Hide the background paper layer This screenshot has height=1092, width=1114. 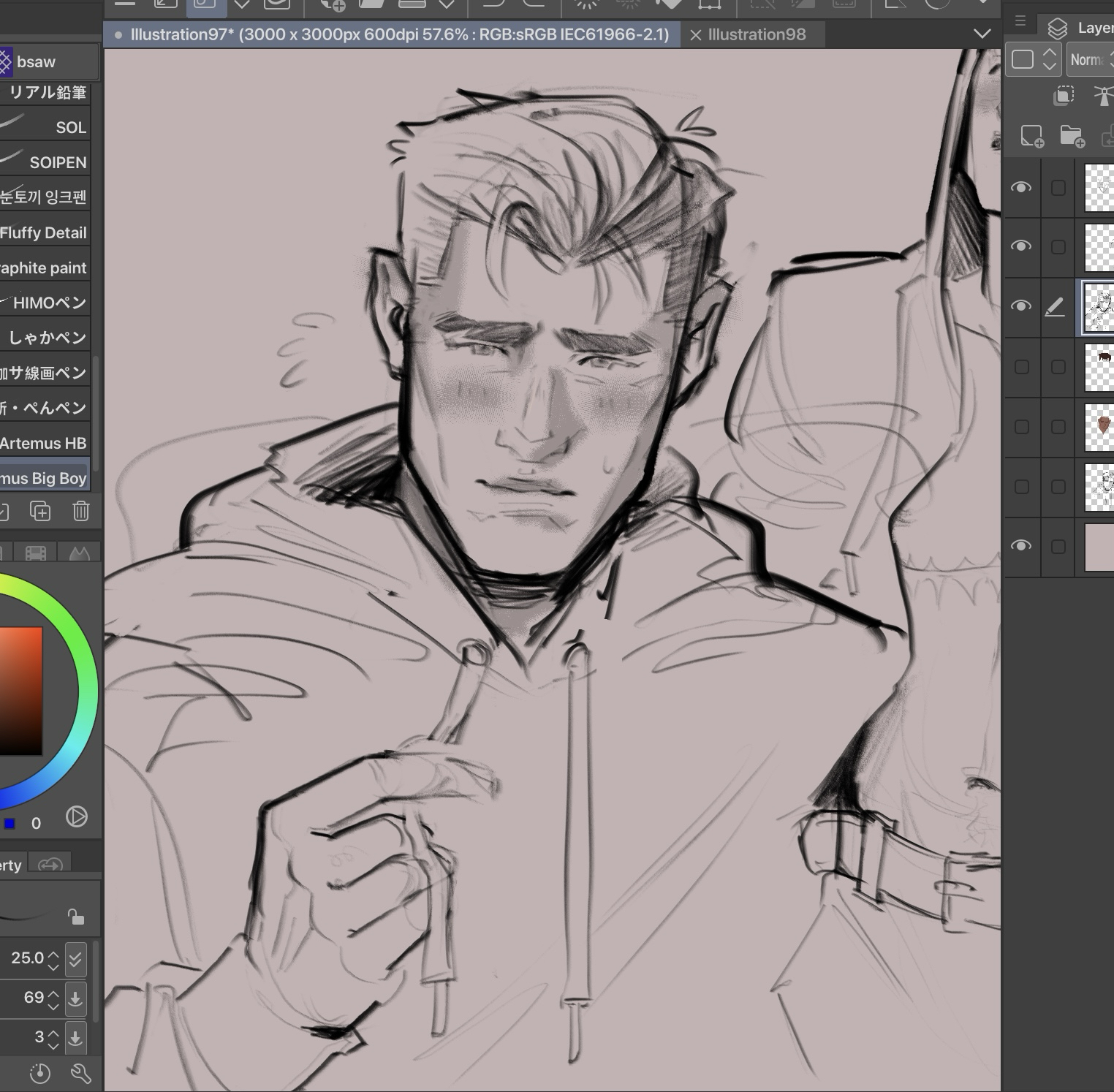pos(1021,546)
